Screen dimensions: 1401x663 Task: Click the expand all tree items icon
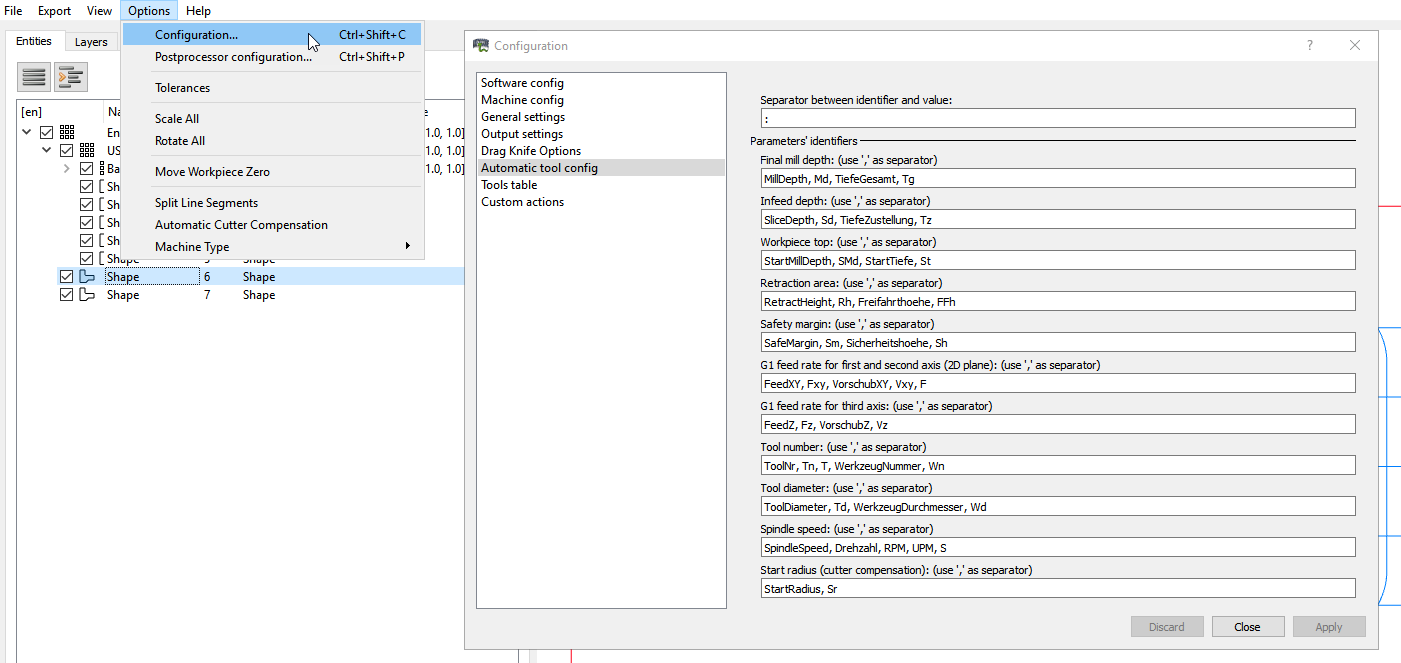(x=71, y=77)
